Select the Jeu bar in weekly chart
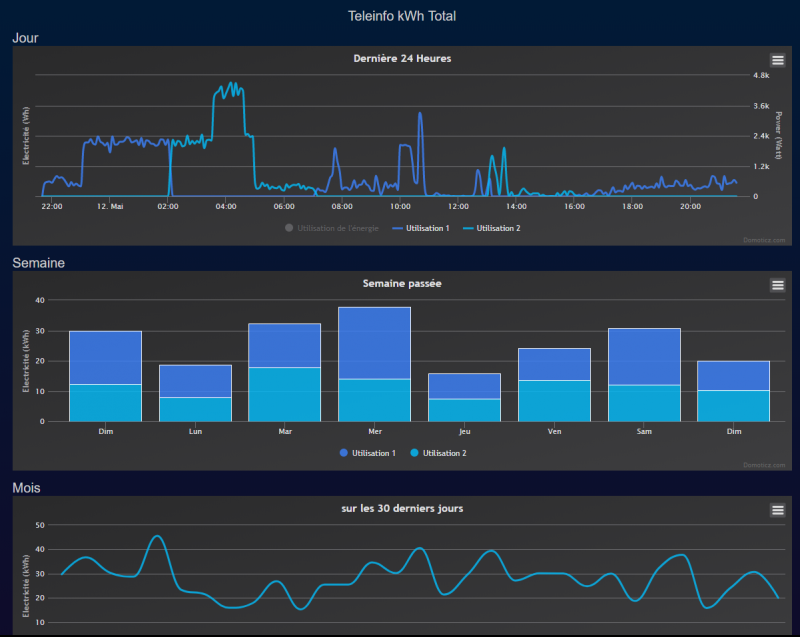 (x=464, y=397)
